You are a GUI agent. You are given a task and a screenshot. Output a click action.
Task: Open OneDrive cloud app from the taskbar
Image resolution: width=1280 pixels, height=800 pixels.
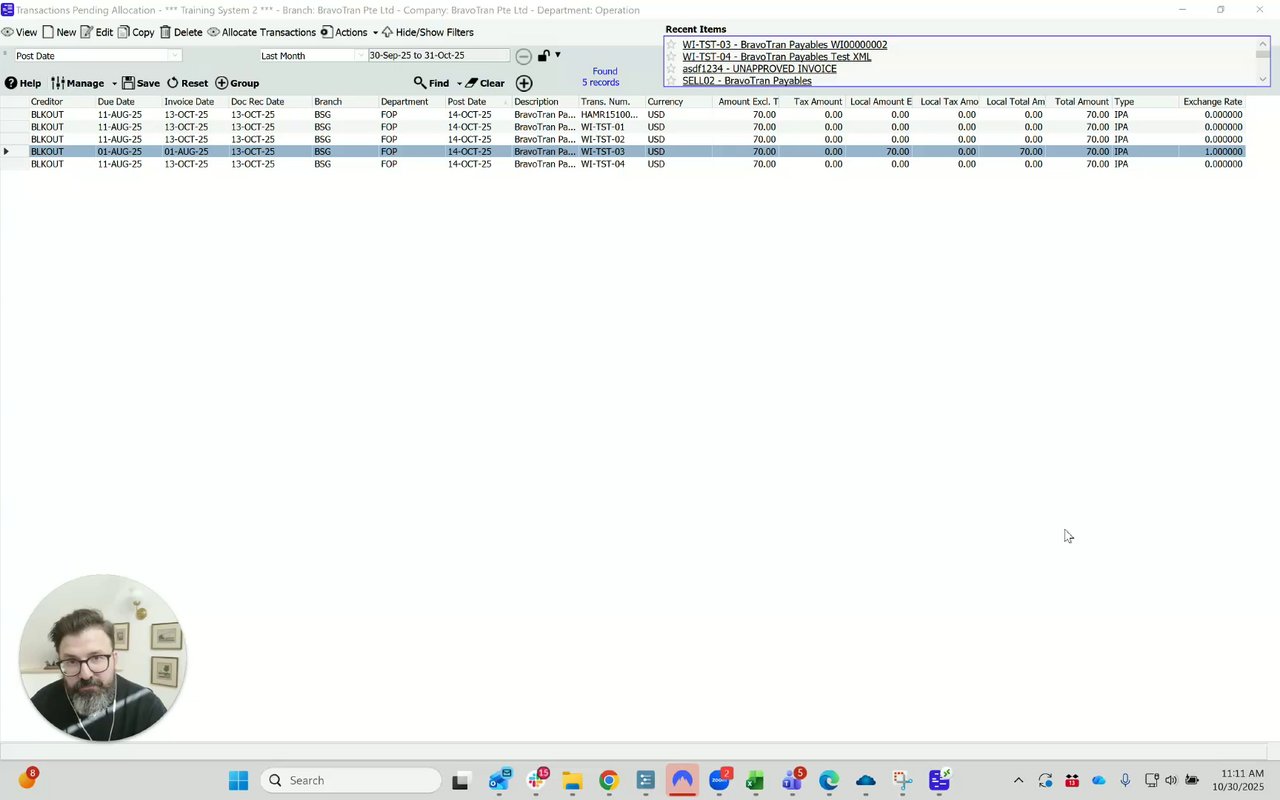[866, 780]
